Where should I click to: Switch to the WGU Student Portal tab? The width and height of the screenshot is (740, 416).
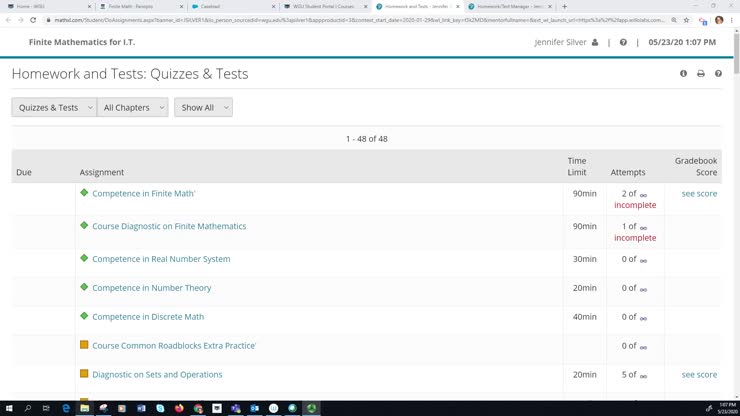pos(320,6)
